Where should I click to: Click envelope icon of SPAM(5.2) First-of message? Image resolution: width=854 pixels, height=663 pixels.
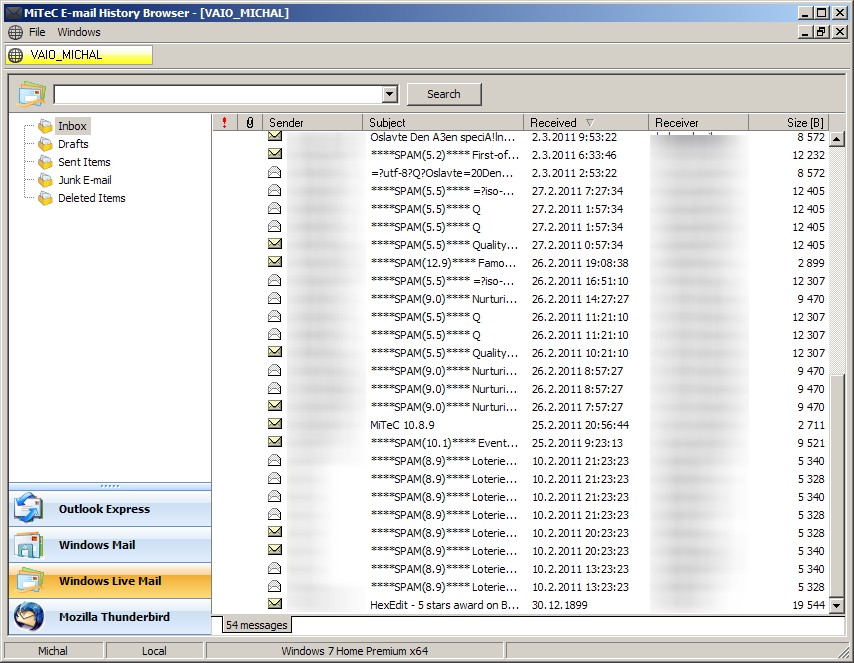tap(275, 154)
